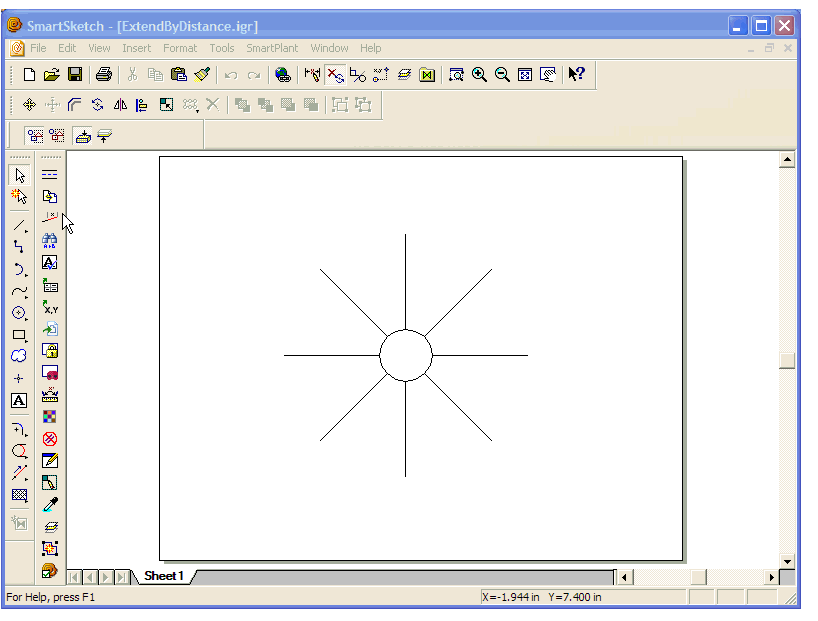Screen dimensions: 818x621
Task: Click the horizontal scrollbar thumb
Action: click(x=699, y=577)
